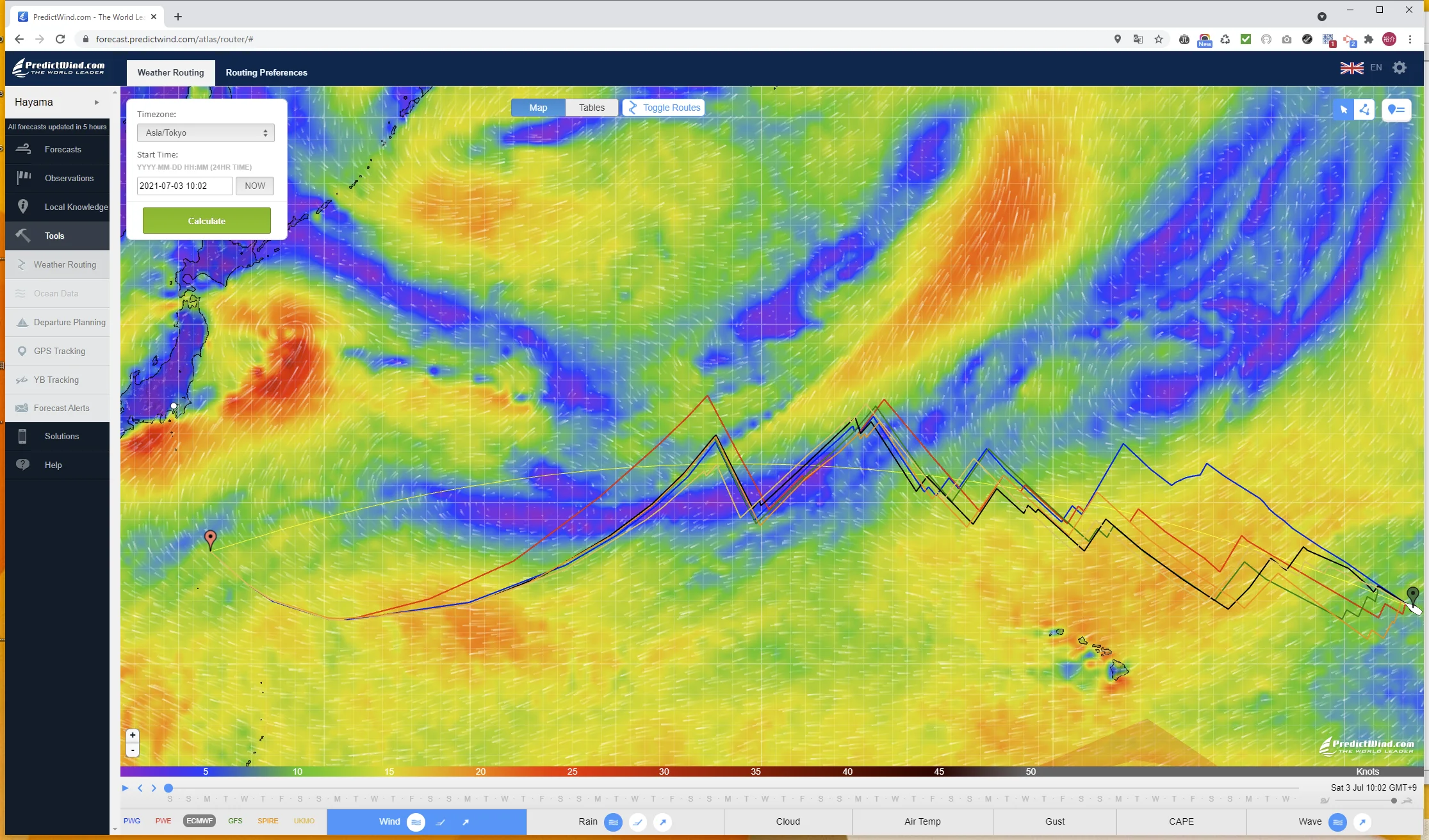Viewport: 1429px width, 840px height.
Task: Step forecast back one time step
Action: click(140, 788)
